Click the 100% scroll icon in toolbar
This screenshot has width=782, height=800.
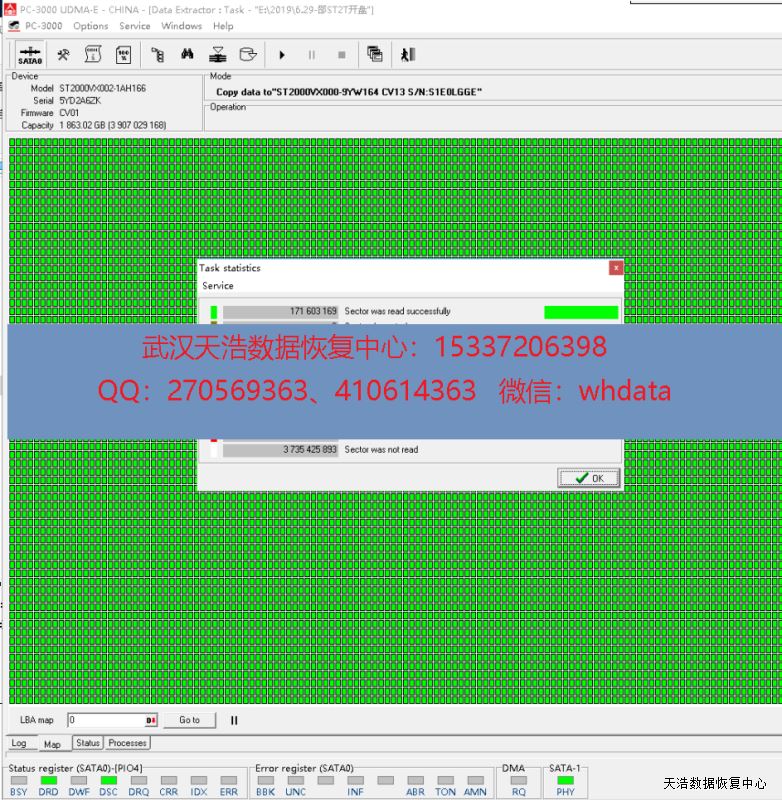(123, 54)
